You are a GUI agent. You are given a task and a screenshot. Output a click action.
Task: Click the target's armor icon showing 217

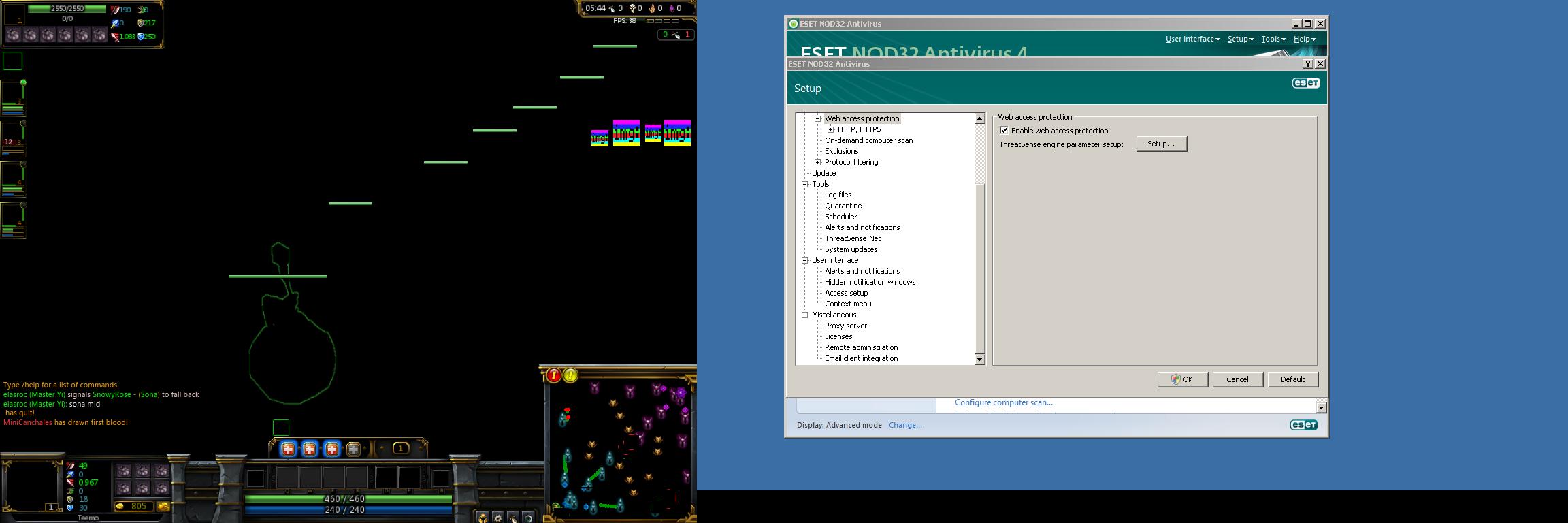(x=141, y=23)
